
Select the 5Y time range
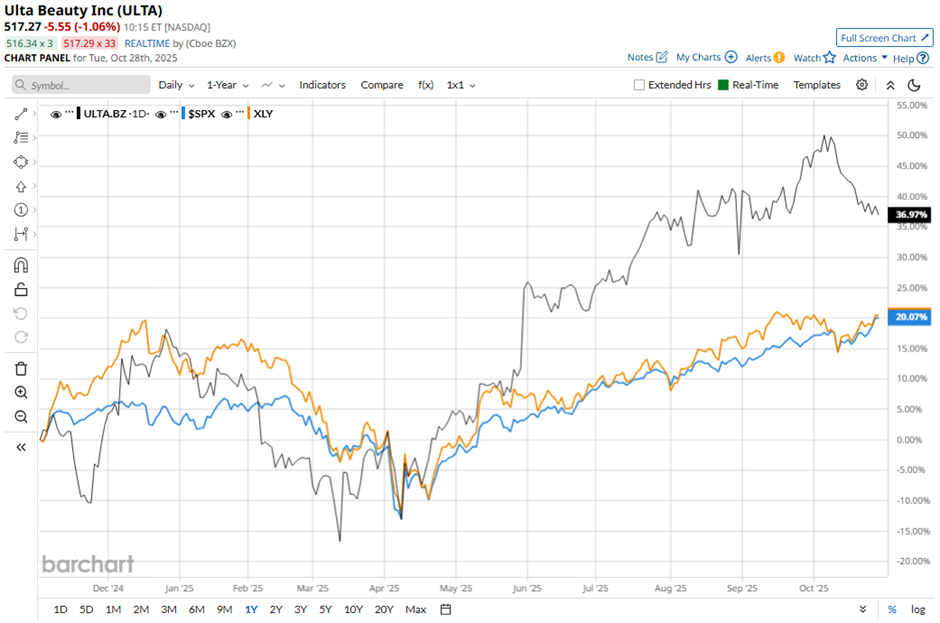(x=326, y=609)
